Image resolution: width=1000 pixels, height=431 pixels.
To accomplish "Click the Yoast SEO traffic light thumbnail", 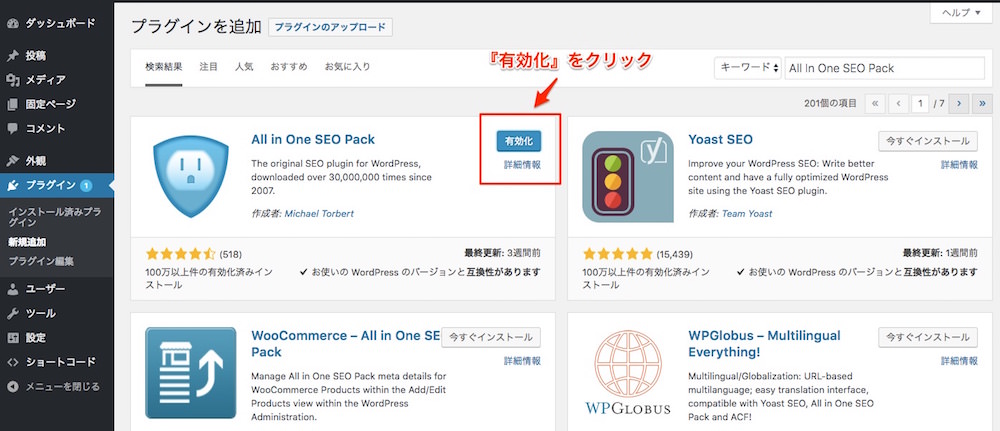I will click(628, 177).
